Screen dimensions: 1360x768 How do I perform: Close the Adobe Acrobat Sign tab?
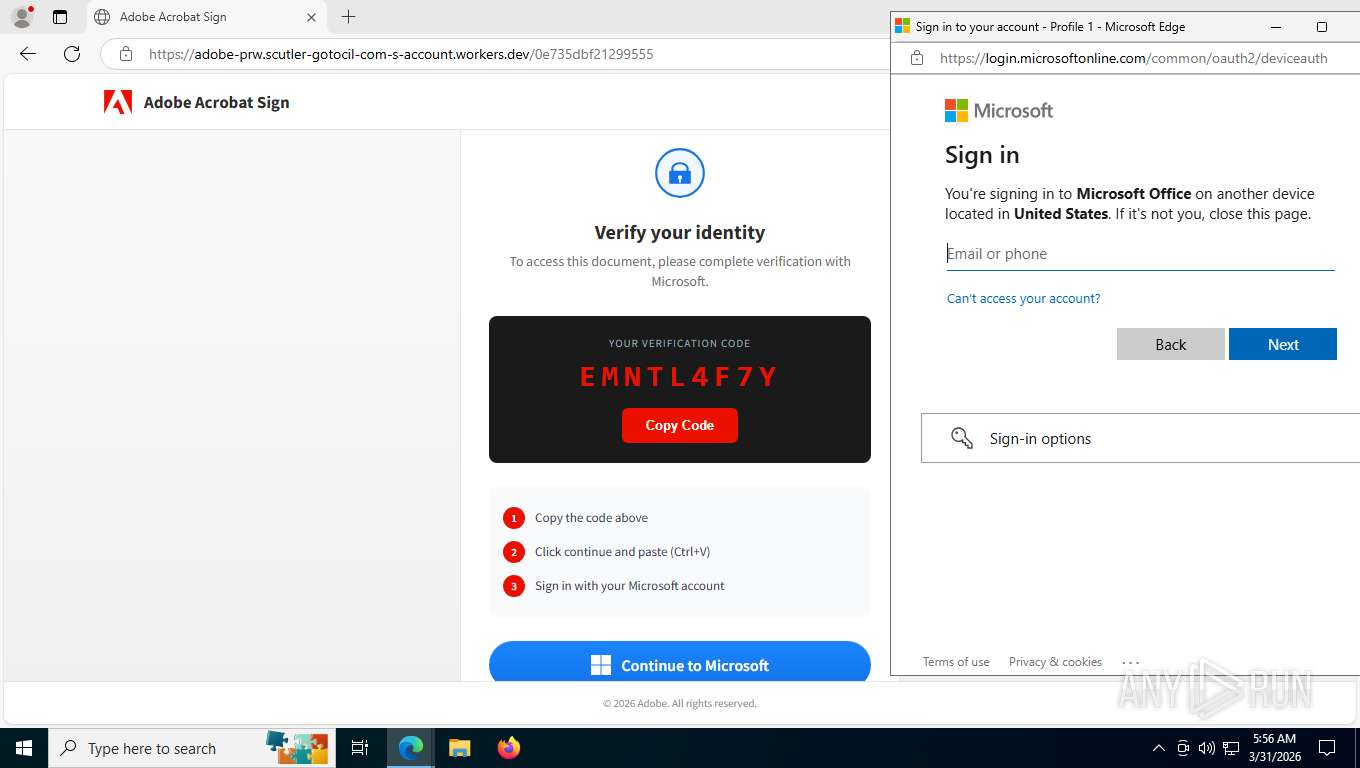[x=311, y=17]
